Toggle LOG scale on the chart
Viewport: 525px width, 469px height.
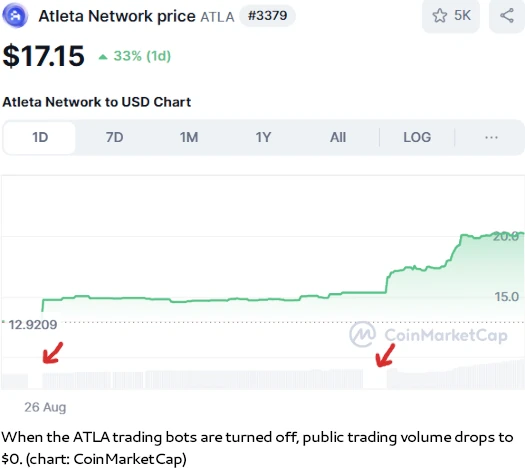point(417,138)
